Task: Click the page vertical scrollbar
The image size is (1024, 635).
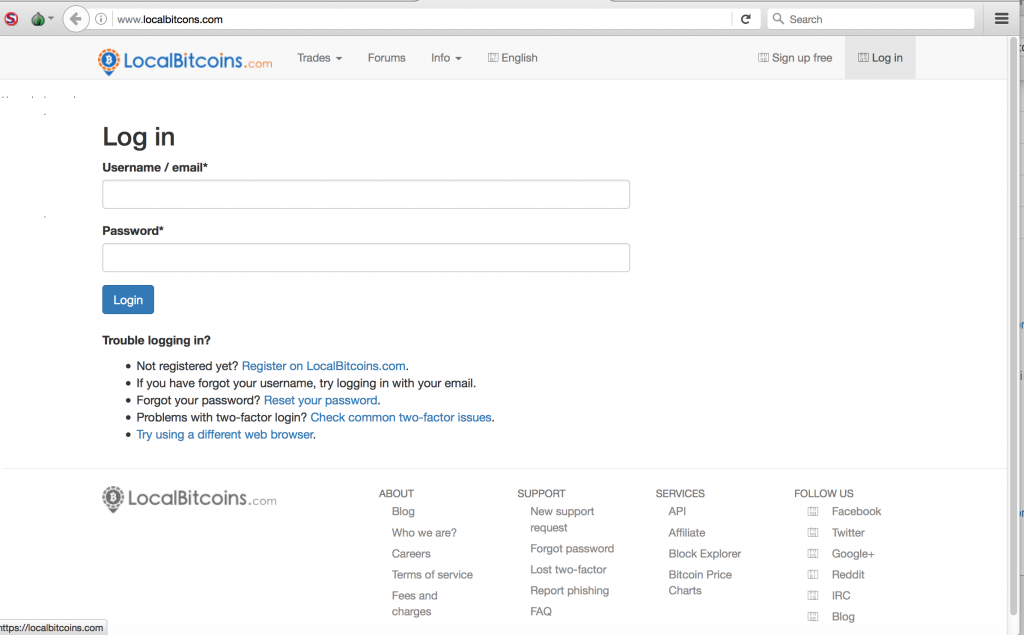Action: pyautogui.click(x=1014, y=327)
